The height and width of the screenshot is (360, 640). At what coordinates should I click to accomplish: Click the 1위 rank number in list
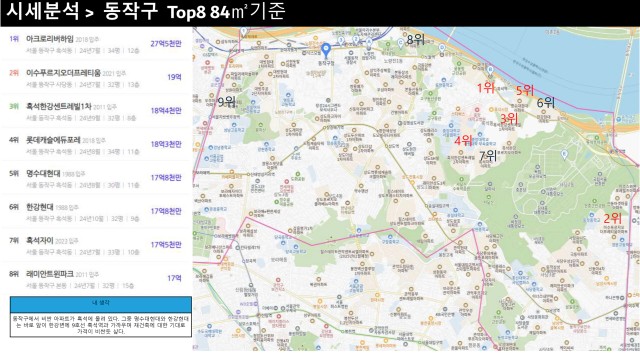point(14,39)
